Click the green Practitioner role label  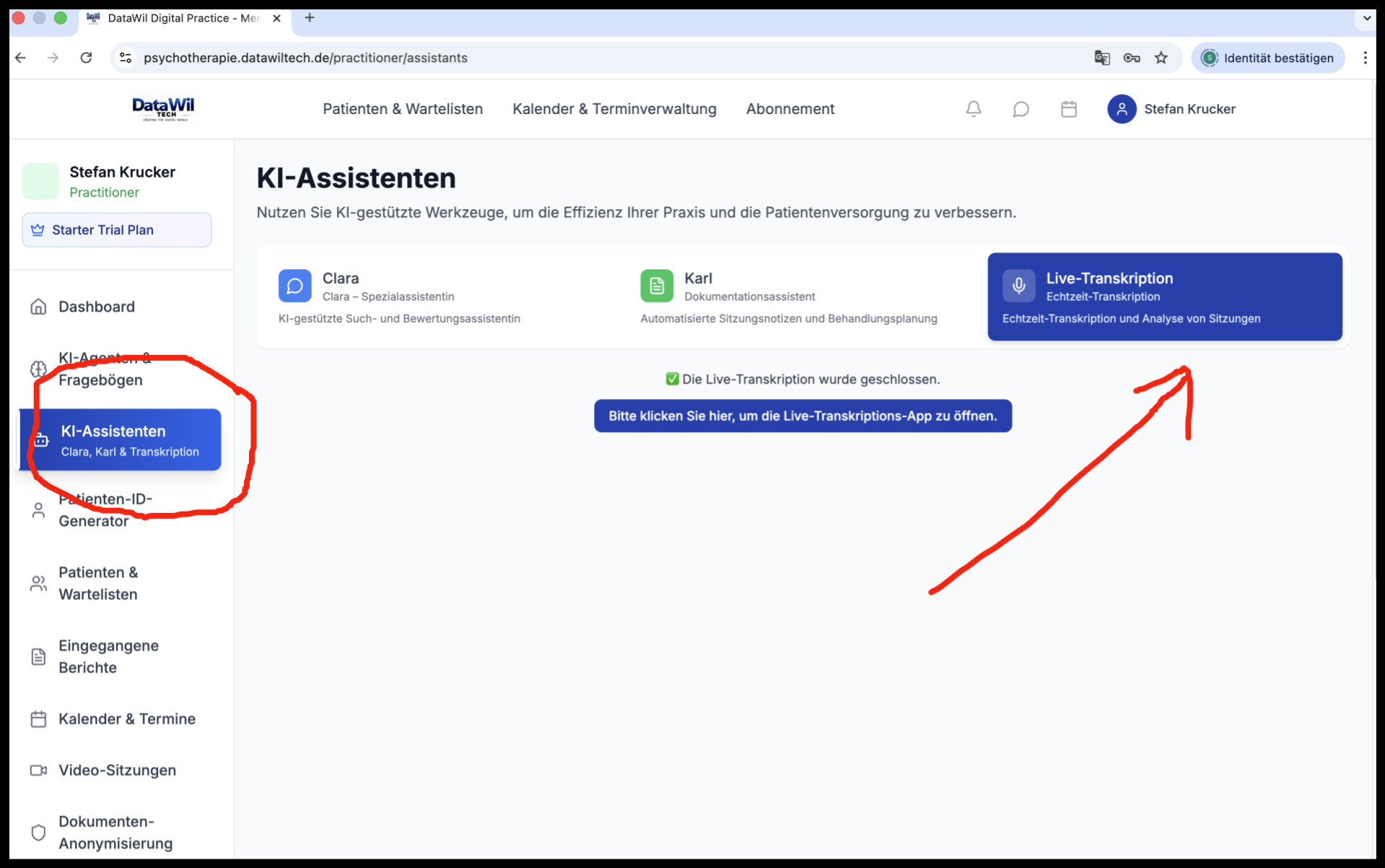(x=105, y=193)
